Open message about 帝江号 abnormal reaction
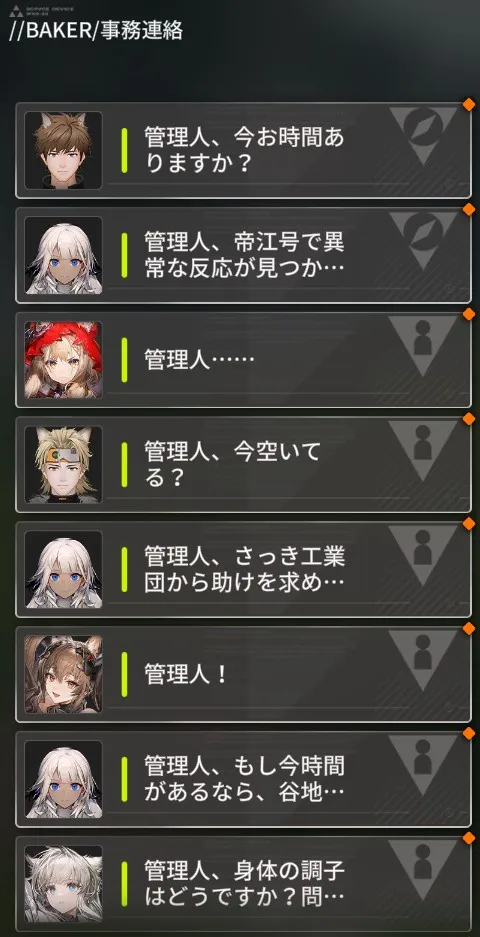The width and height of the screenshot is (480, 937). pos(243,255)
